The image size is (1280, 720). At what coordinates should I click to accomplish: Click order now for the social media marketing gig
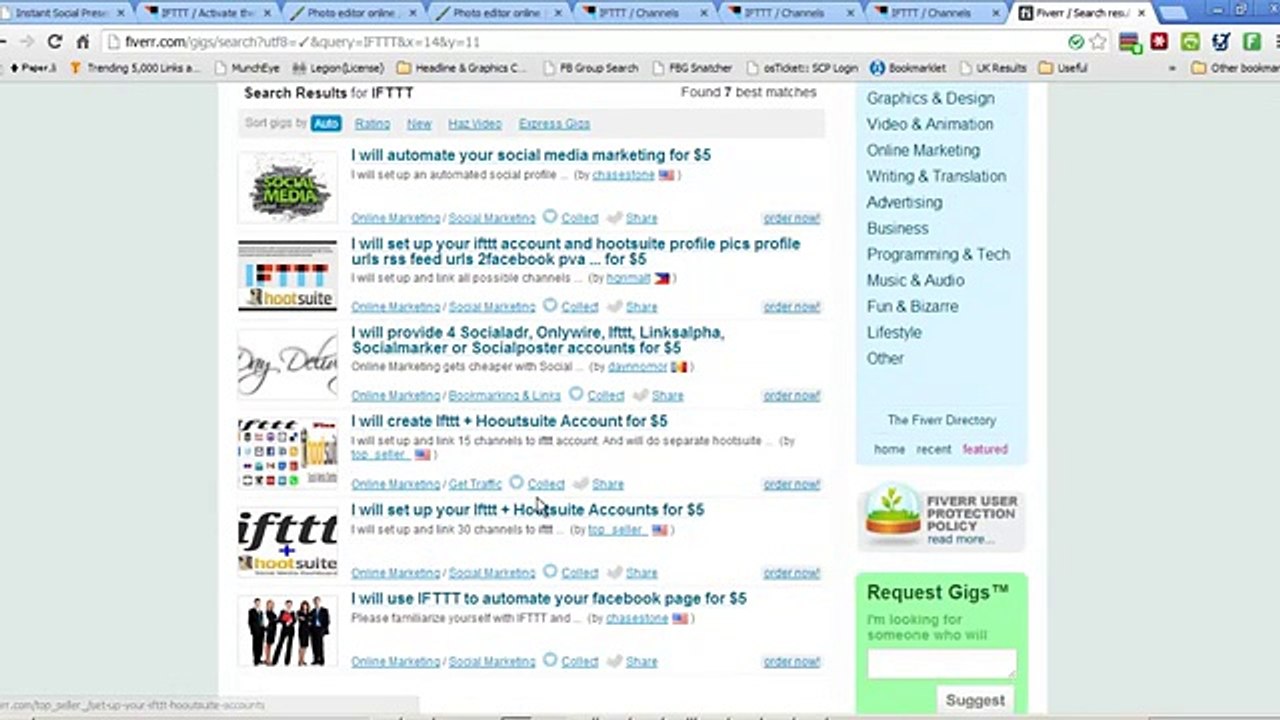coord(792,218)
